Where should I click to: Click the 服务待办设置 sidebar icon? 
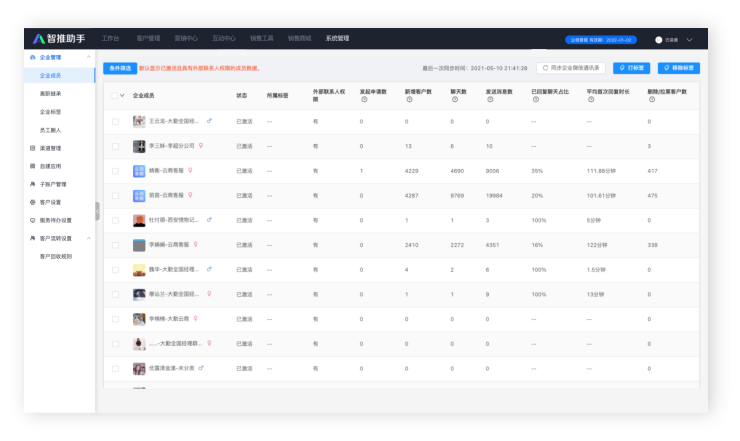pos(33,220)
